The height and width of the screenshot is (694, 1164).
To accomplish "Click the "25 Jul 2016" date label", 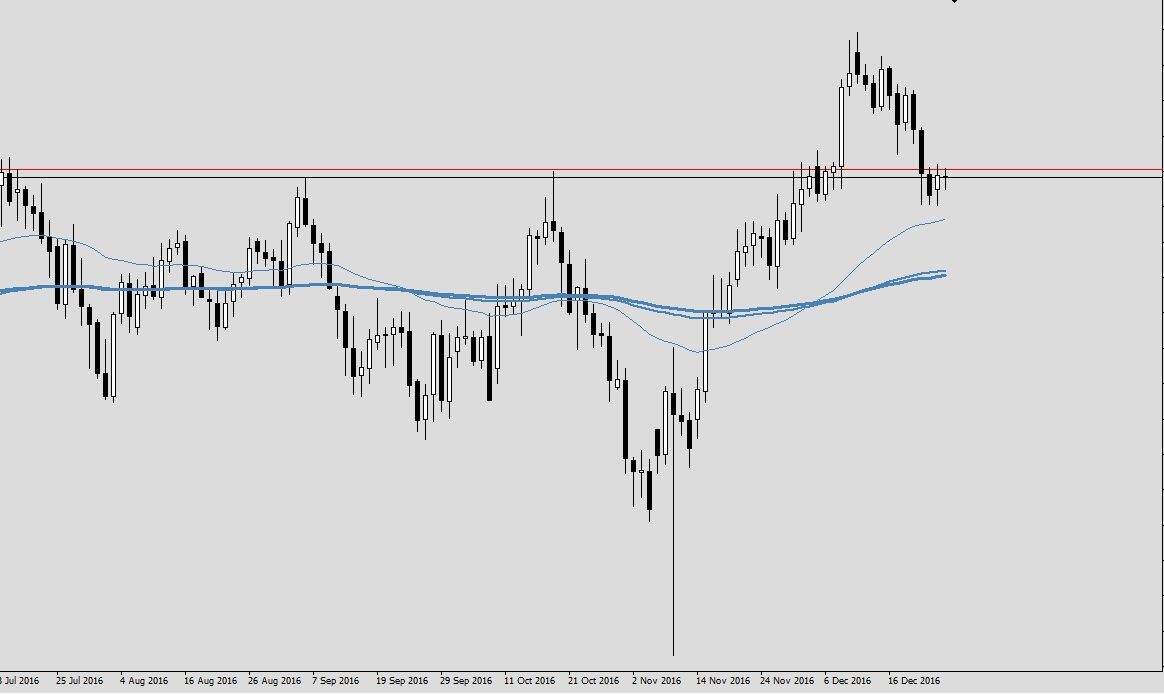I will click(x=79, y=681).
